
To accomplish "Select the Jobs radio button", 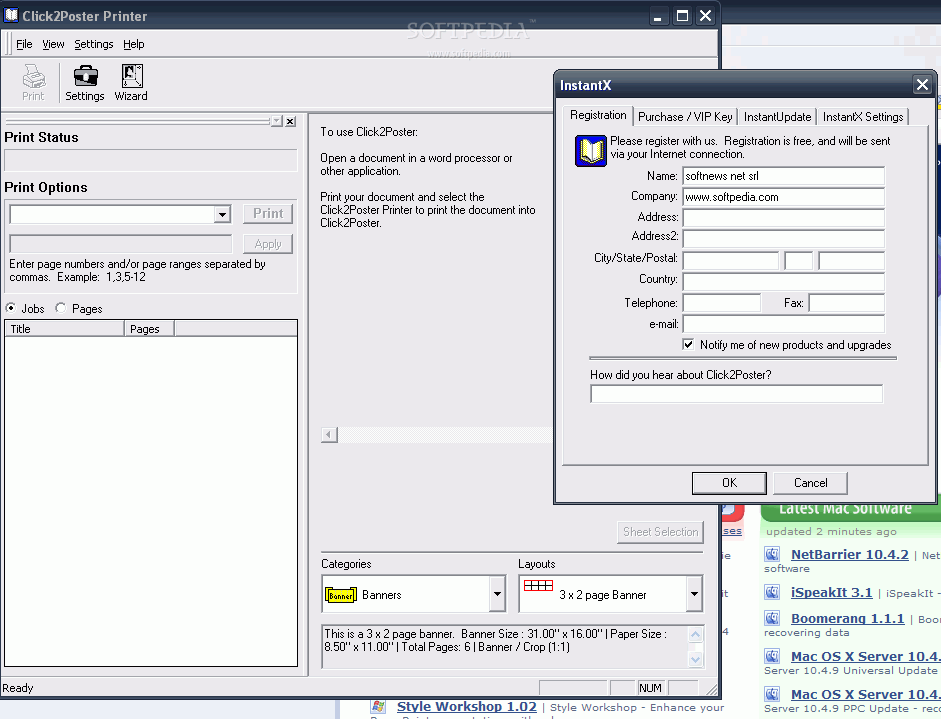I will point(11,308).
